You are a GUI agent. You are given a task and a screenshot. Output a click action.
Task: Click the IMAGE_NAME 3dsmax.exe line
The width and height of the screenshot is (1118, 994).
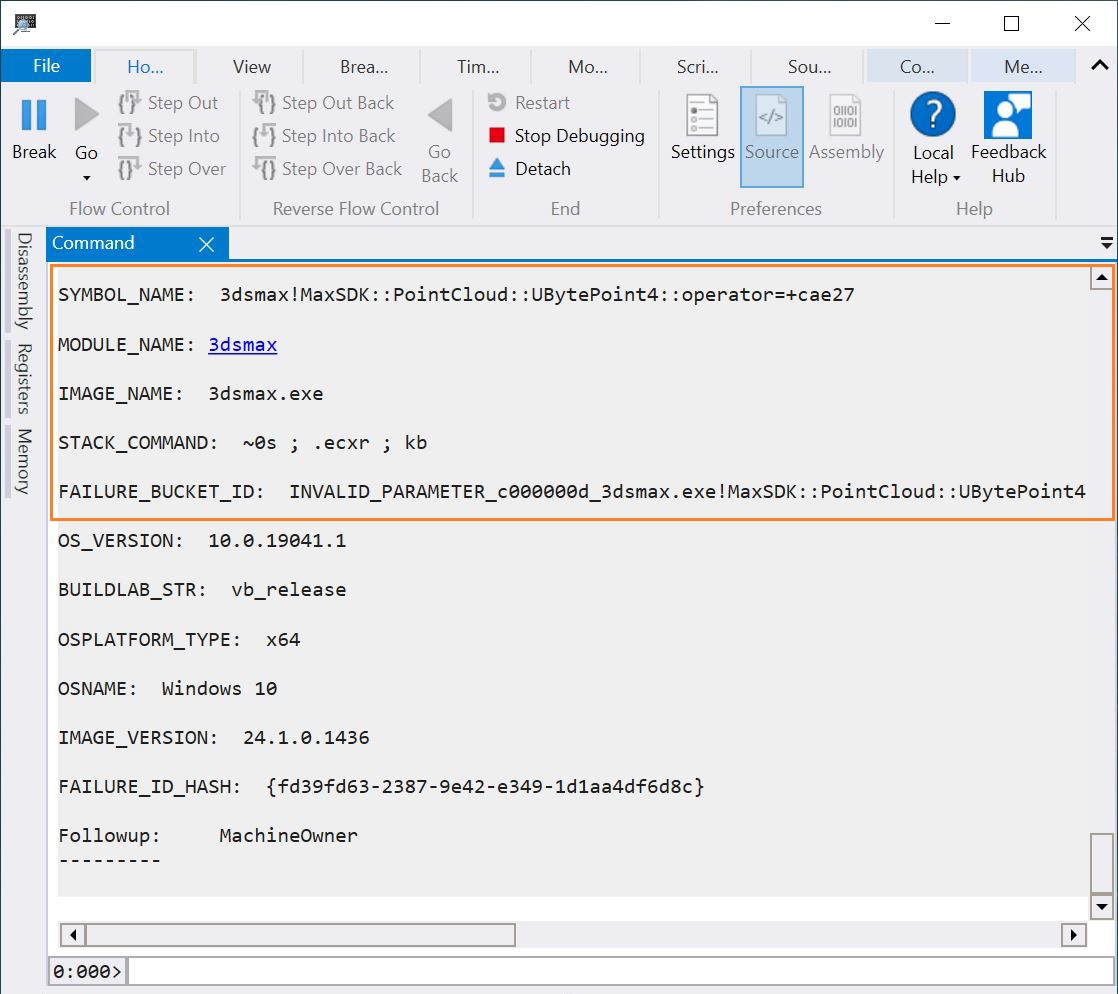click(x=190, y=394)
